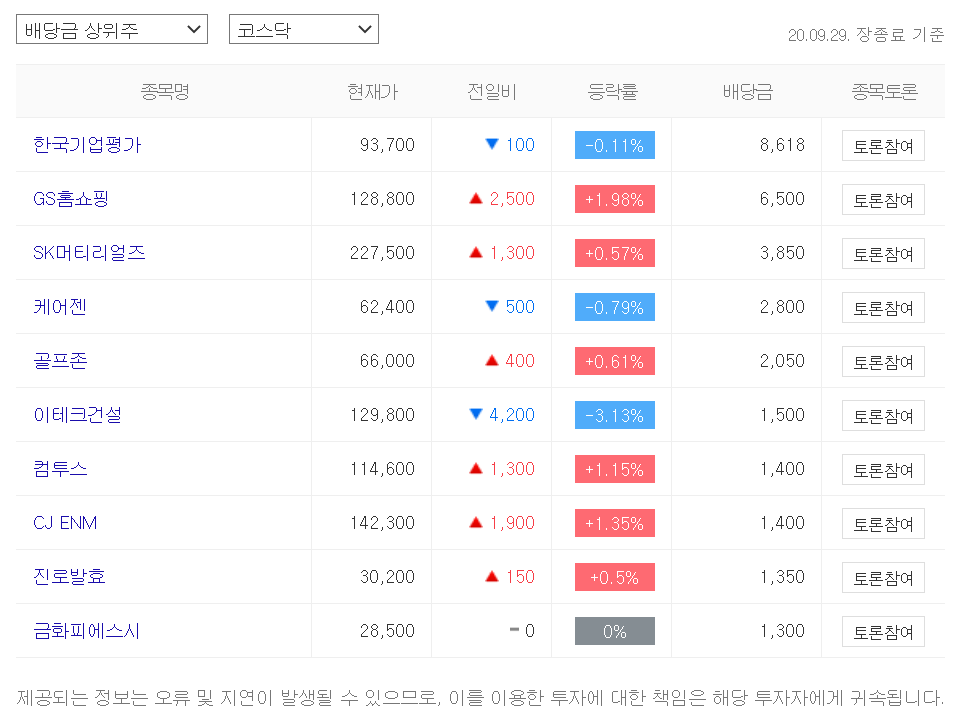The height and width of the screenshot is (728, 962).
Task: Click the 93,700 current price
Action: coord(387,145)
